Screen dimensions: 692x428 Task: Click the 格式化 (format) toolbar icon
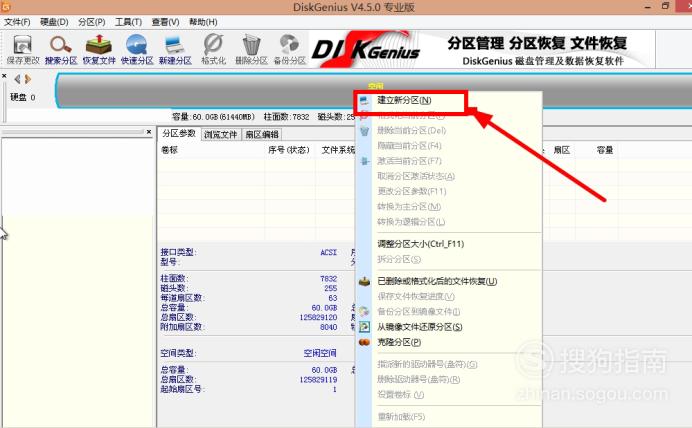click(214, 49)
